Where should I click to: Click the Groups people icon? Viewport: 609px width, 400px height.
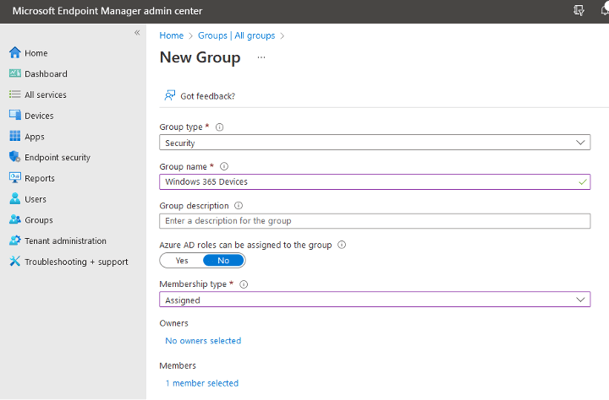(x=15, y=219)
